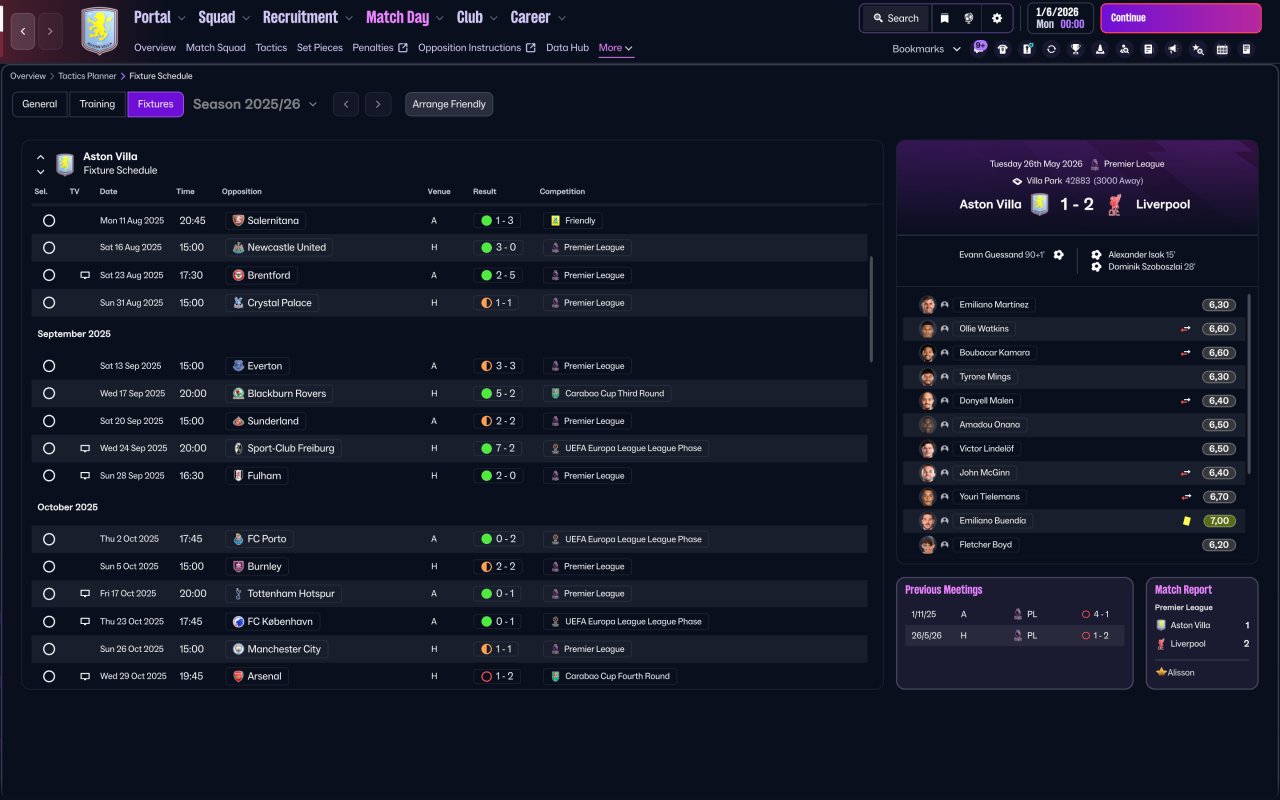Select the Blackburn Rovers fixture radio button

coord(49,394)
